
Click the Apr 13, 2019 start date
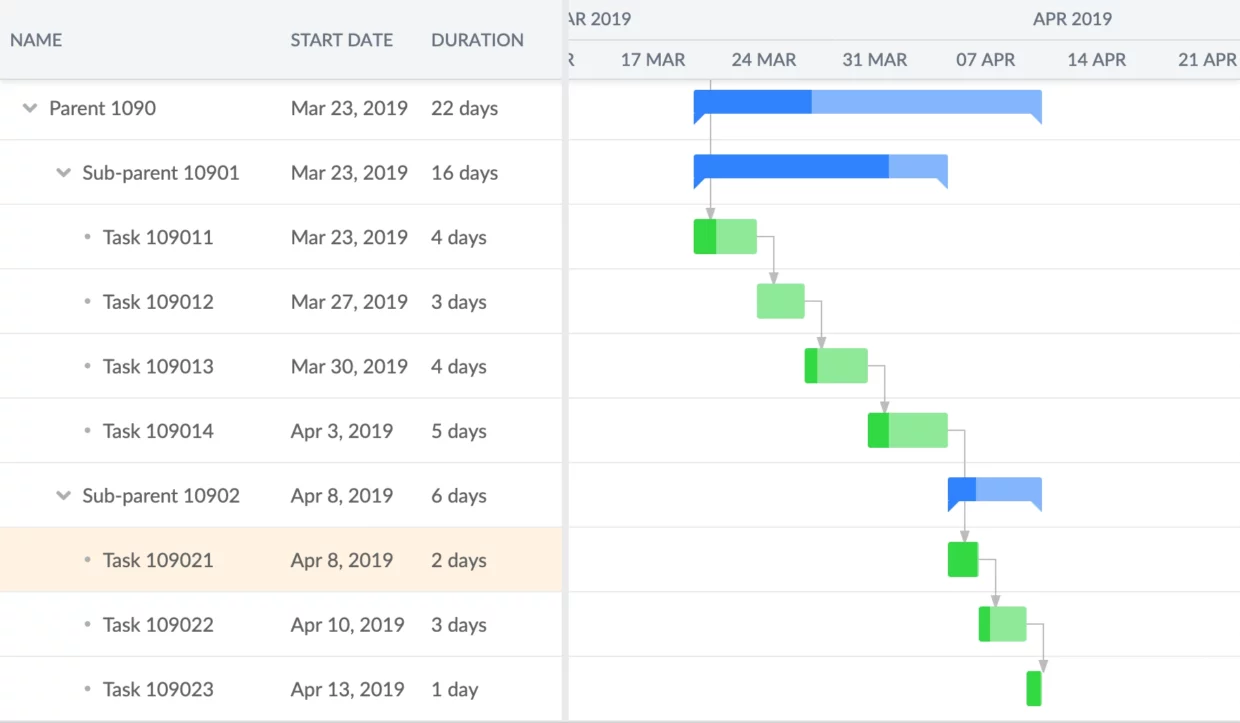[x=348, y=689]
